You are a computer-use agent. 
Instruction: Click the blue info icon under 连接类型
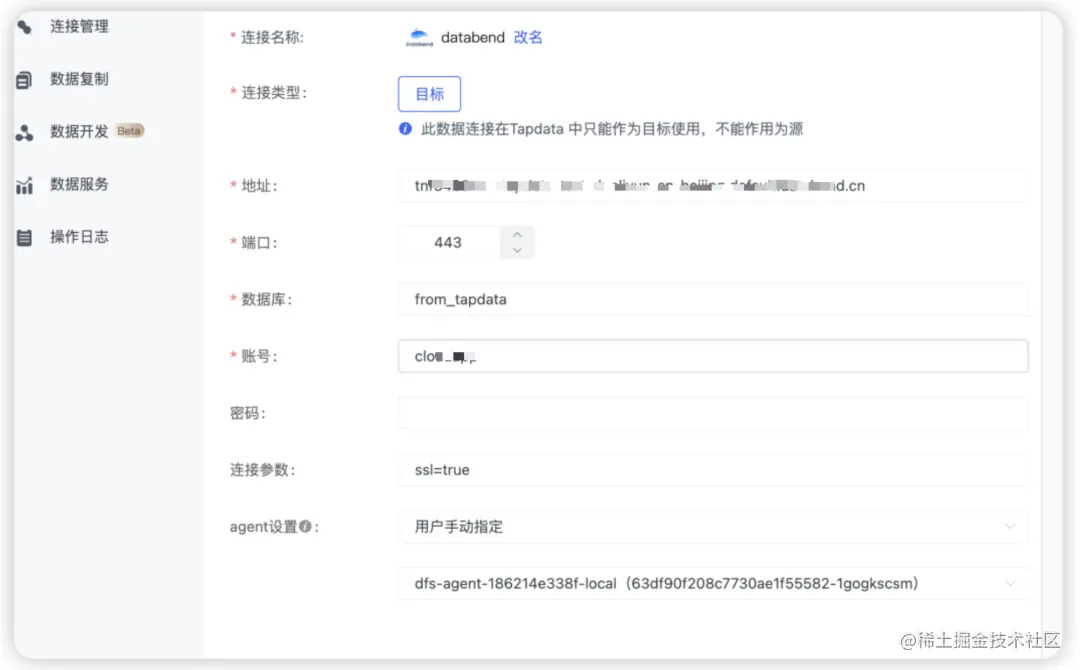coord(405,129)
